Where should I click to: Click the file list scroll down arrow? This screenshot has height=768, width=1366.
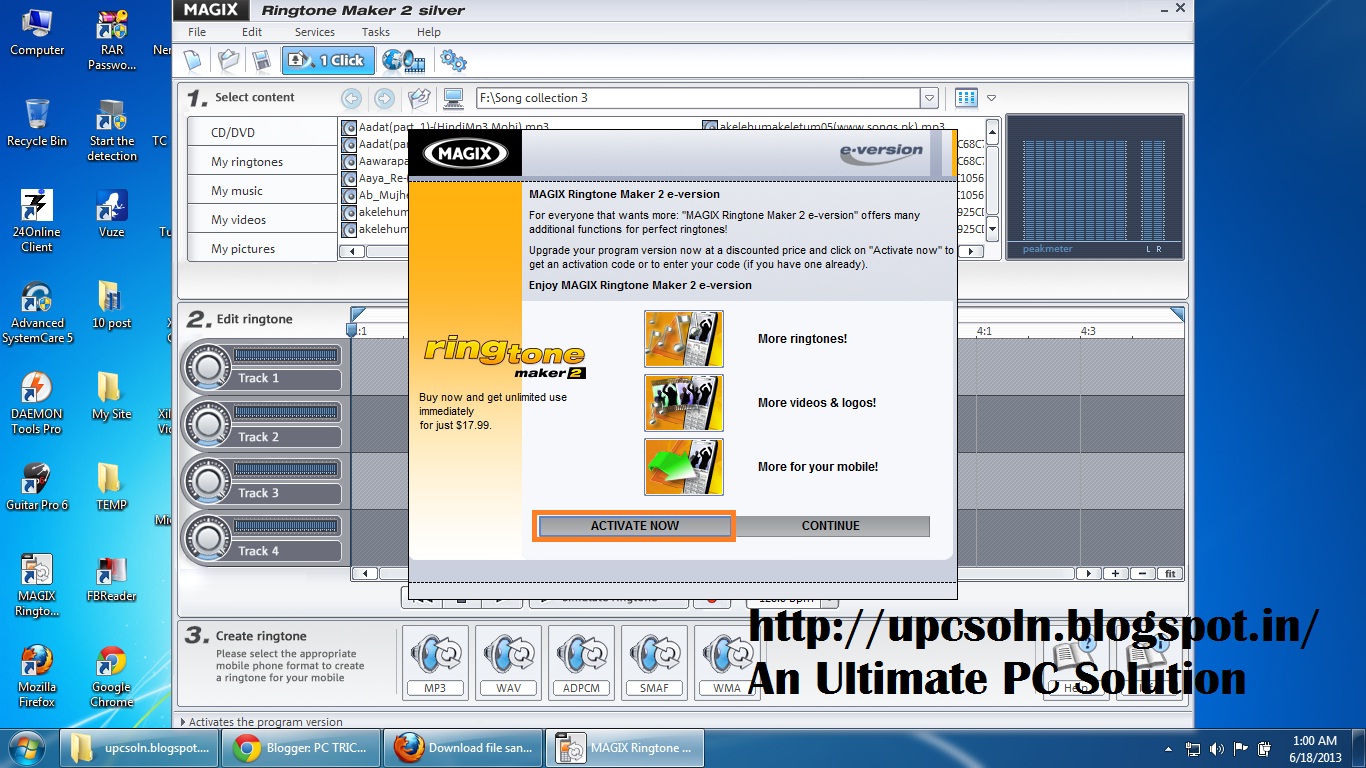992,229
